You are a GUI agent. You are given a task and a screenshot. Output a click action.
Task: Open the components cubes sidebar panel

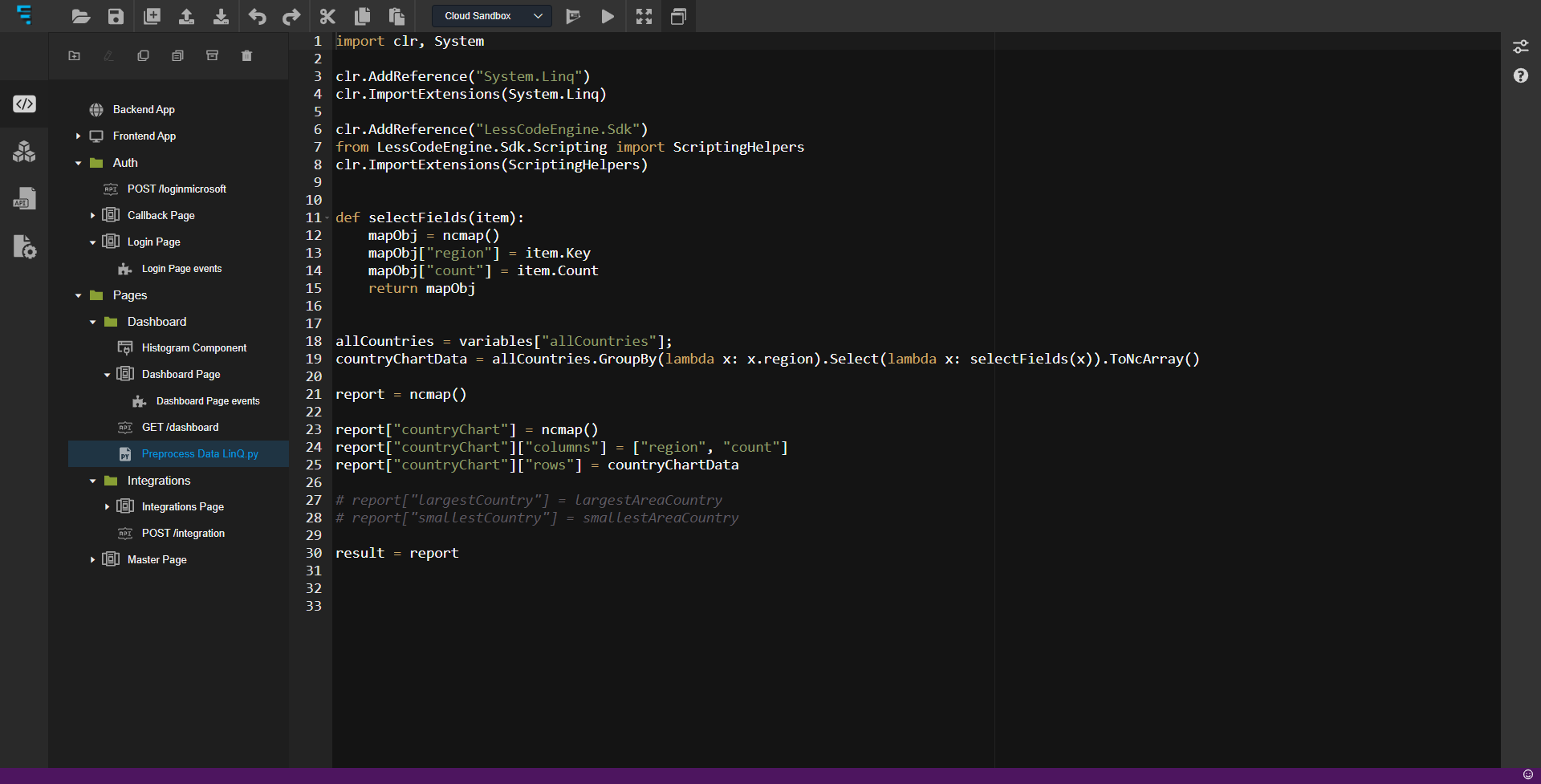click(x=24, y=151)
